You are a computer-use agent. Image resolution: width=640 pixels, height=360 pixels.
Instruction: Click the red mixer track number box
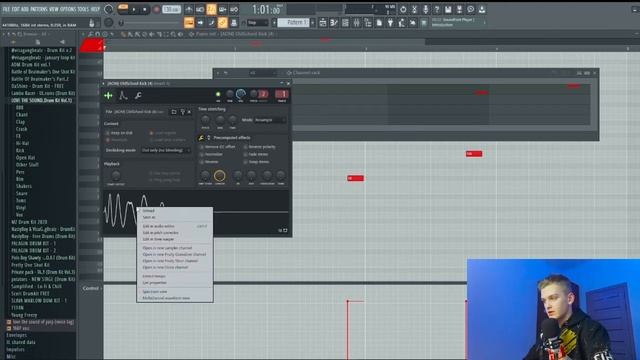[x=282, y=94]
